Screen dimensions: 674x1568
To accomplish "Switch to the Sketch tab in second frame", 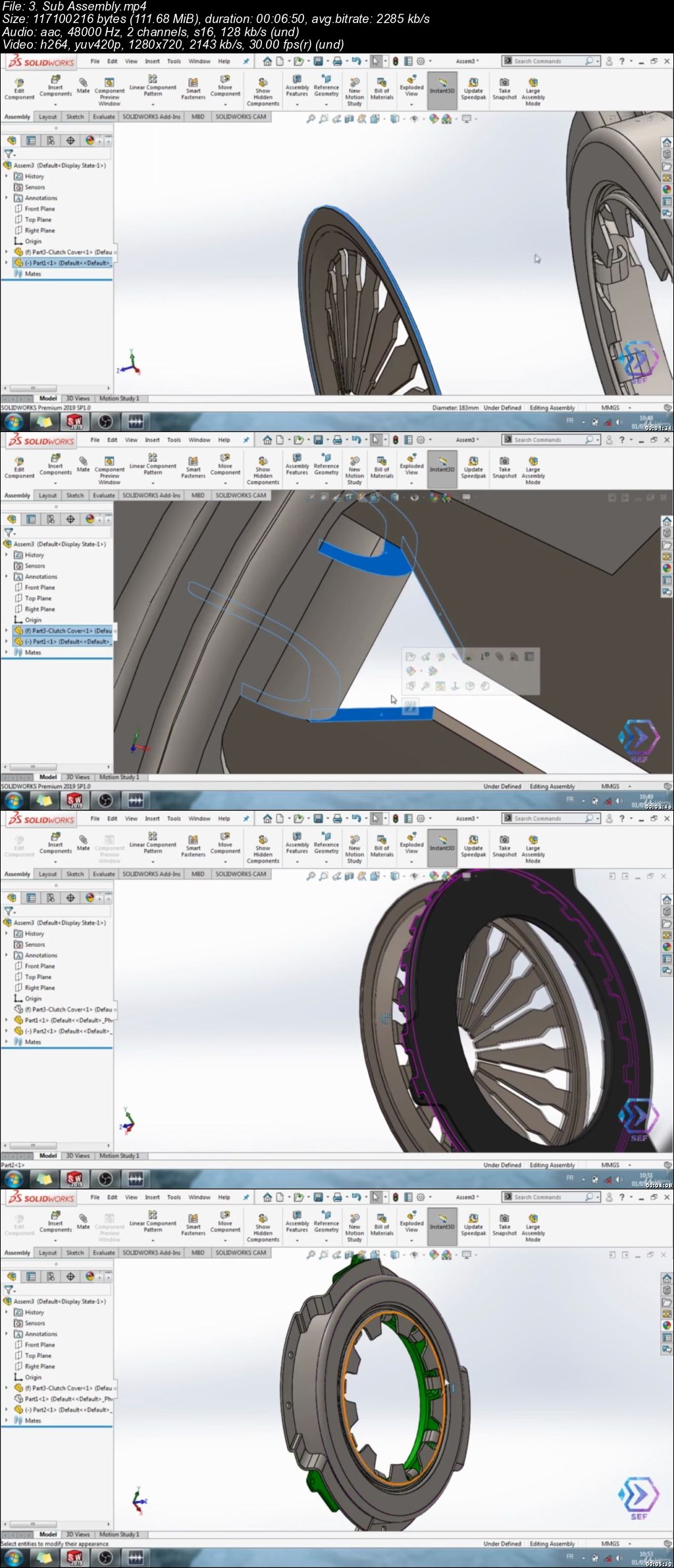I will click(x=75, y=495).
